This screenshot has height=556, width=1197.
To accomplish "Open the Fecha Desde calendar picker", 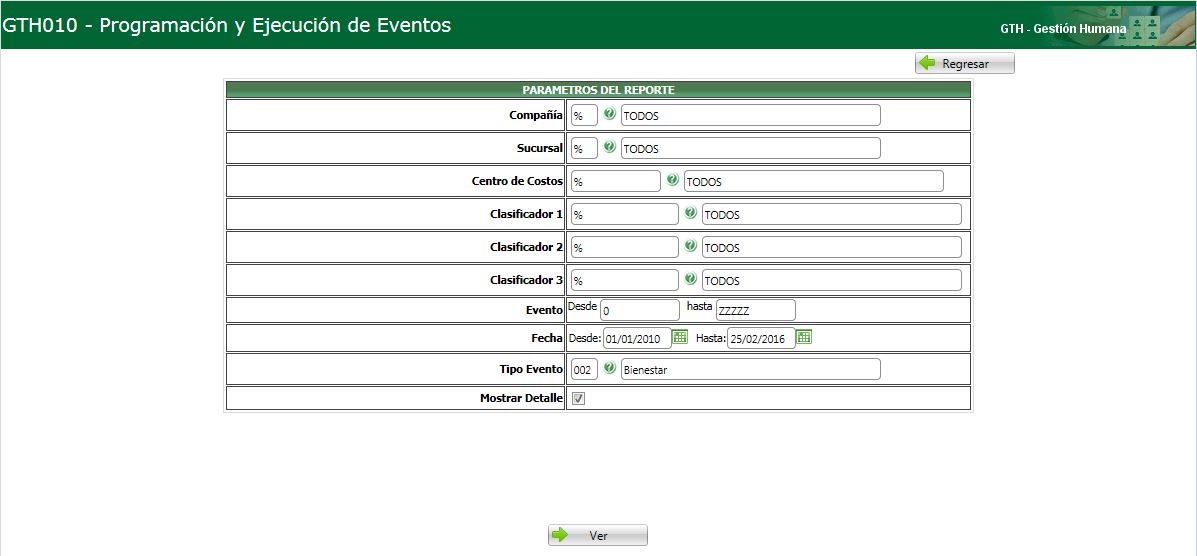I will pyautogui.click(x=680, y=336).
